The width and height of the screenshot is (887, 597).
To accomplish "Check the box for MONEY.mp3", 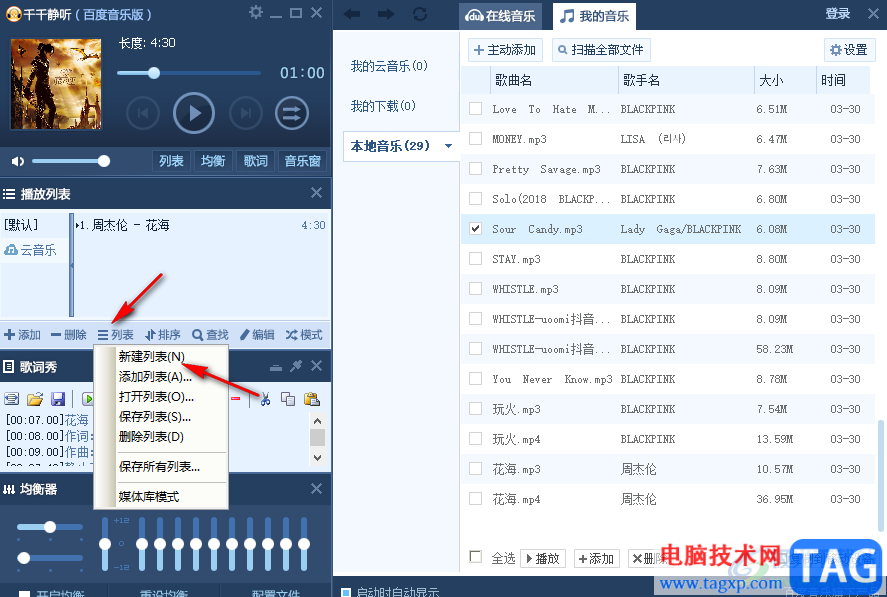I will [x=476, y=139].
